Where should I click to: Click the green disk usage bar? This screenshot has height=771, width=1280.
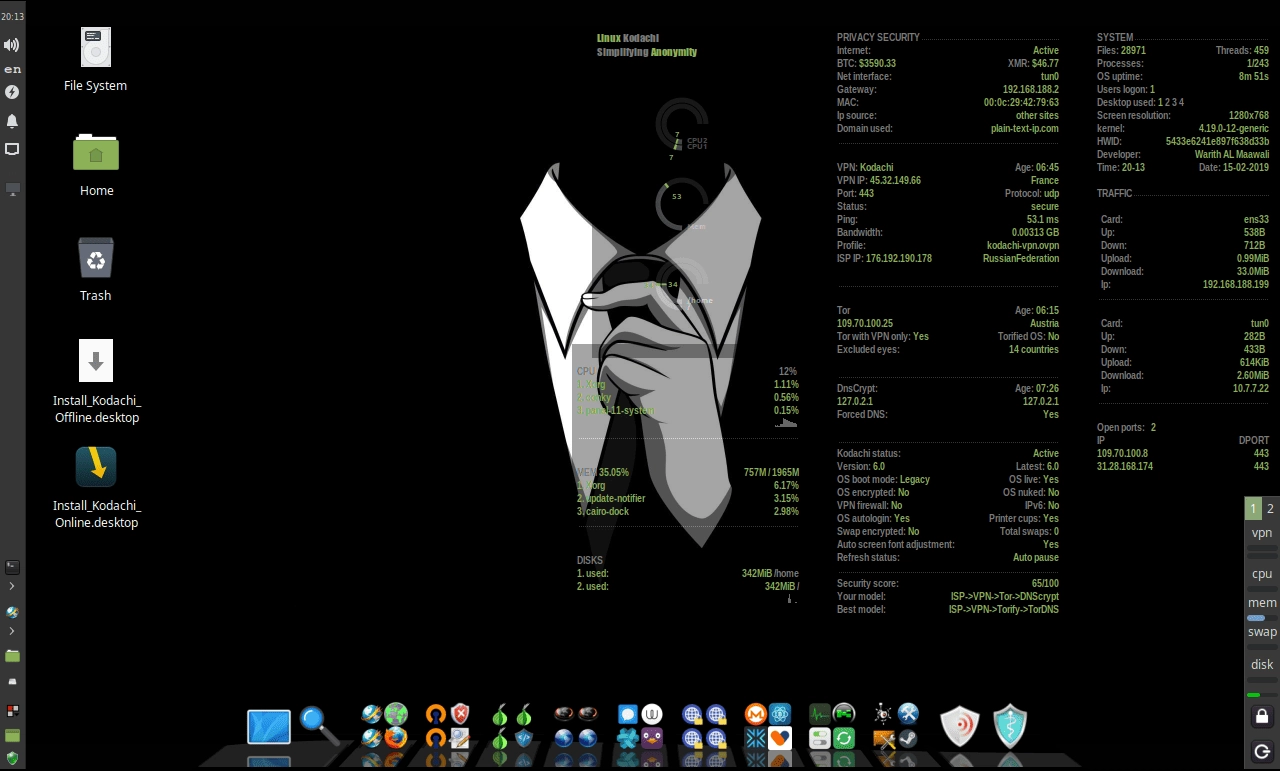1262,694
